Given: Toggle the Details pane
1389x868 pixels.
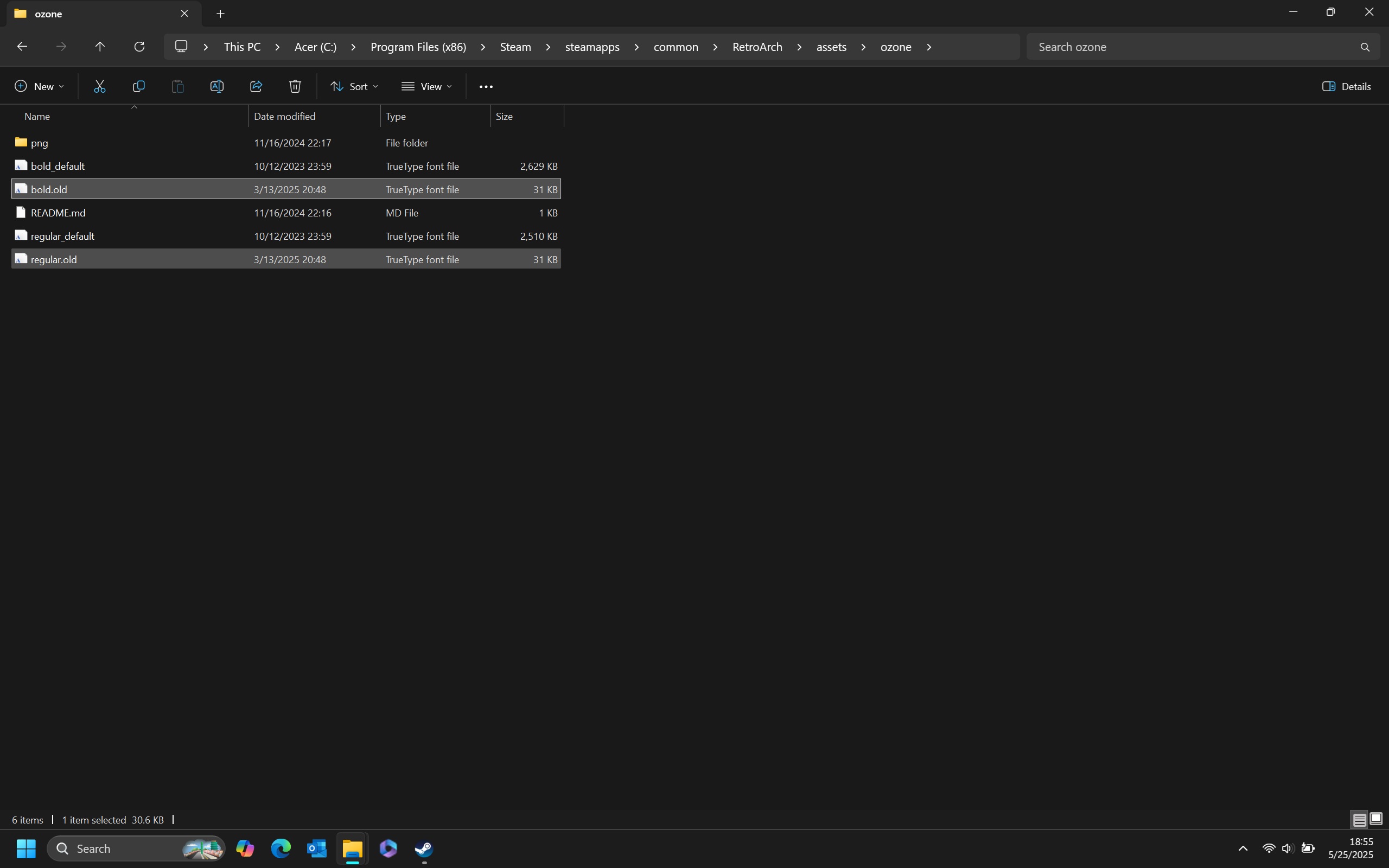Looking at the screenshot, I should (x=1347, y=86).
